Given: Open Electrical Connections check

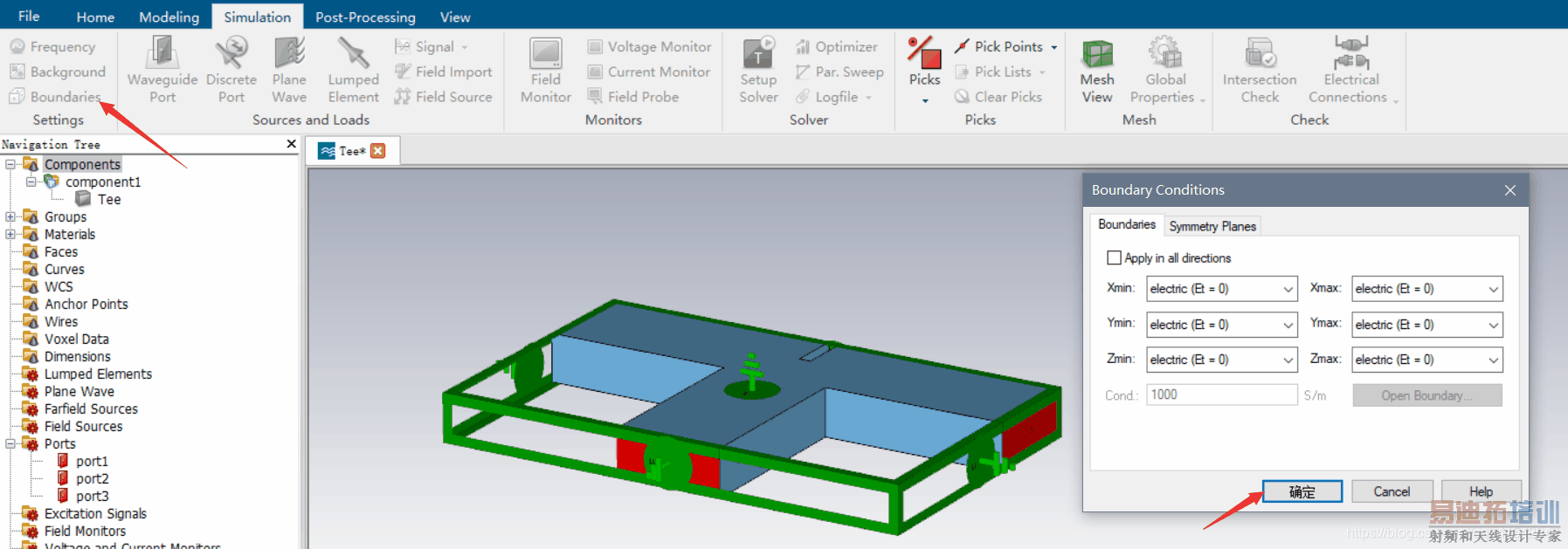Looking at the screenshot, I should click(1351, 70).
